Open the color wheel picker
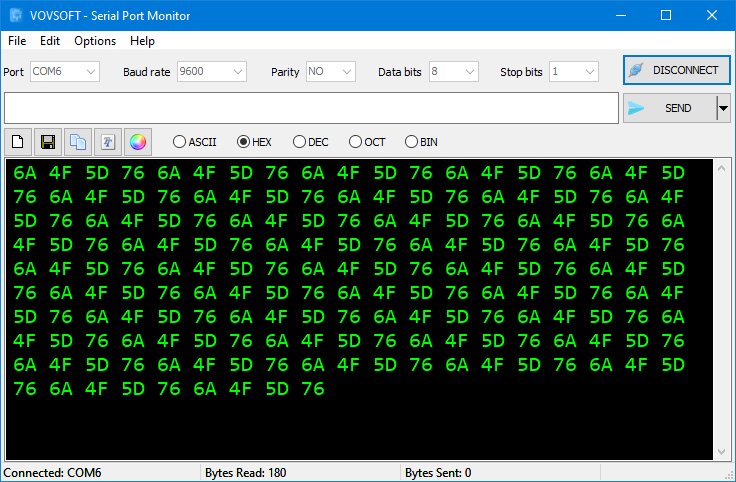Screen dimensions: 736x482 [137, 142]
